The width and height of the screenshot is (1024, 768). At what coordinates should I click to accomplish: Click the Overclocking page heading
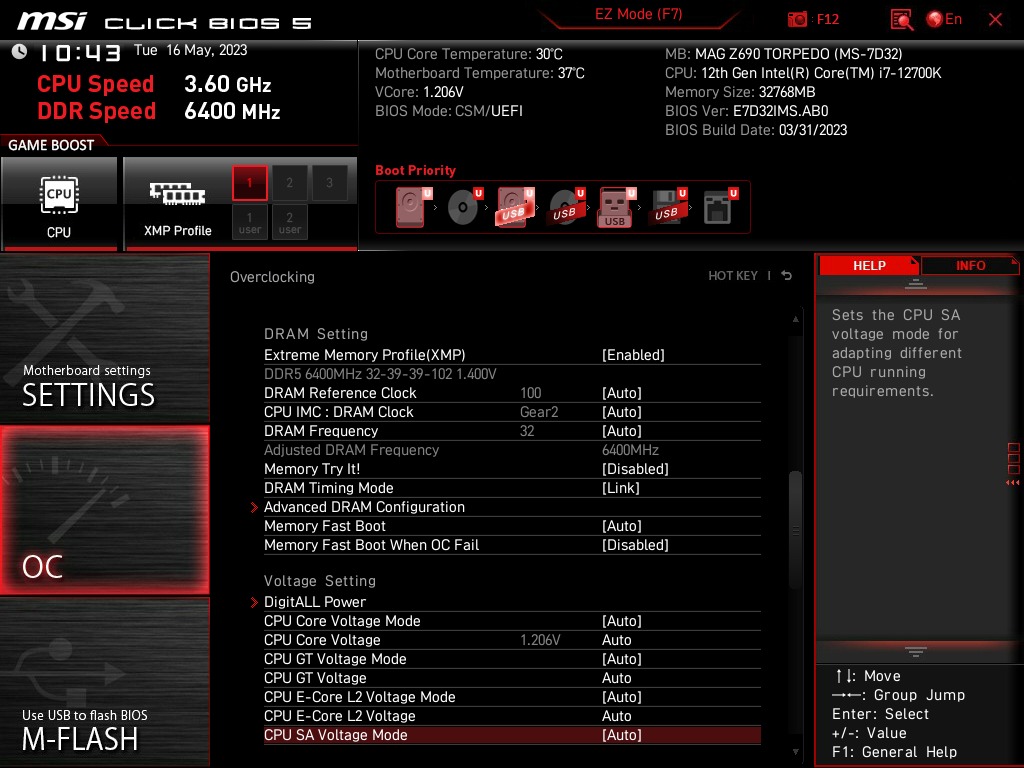[x=272, y=276]
